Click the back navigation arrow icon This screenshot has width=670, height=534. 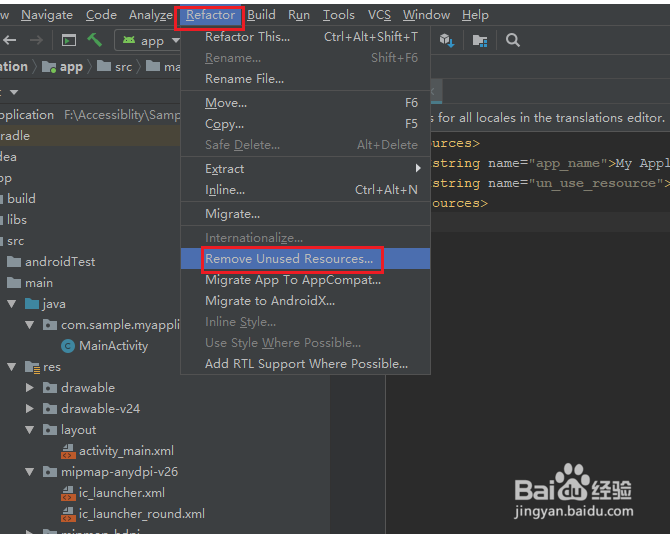[x=9, y=41]
